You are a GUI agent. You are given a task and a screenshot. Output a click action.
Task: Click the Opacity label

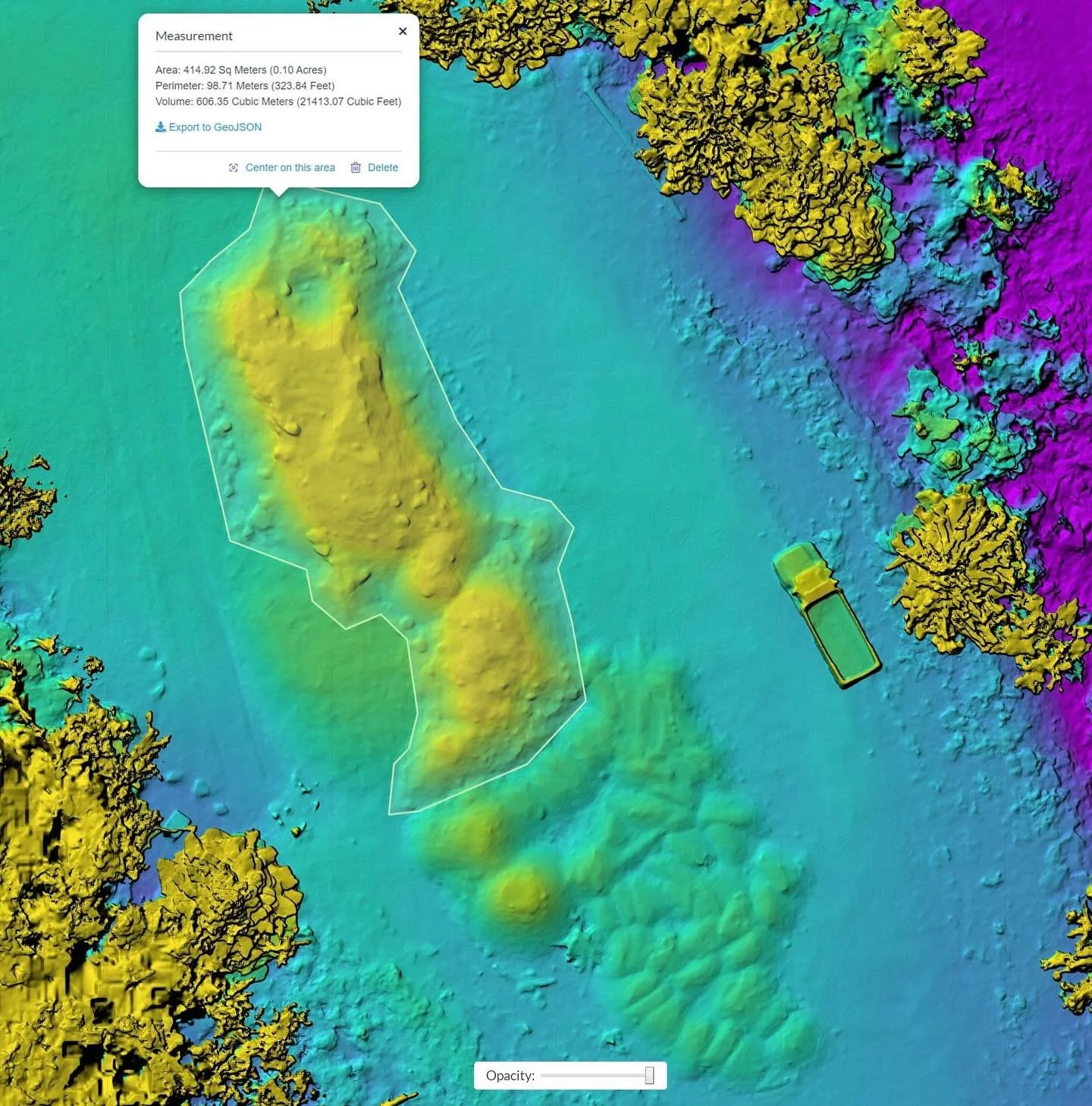tap(510, 1075)
